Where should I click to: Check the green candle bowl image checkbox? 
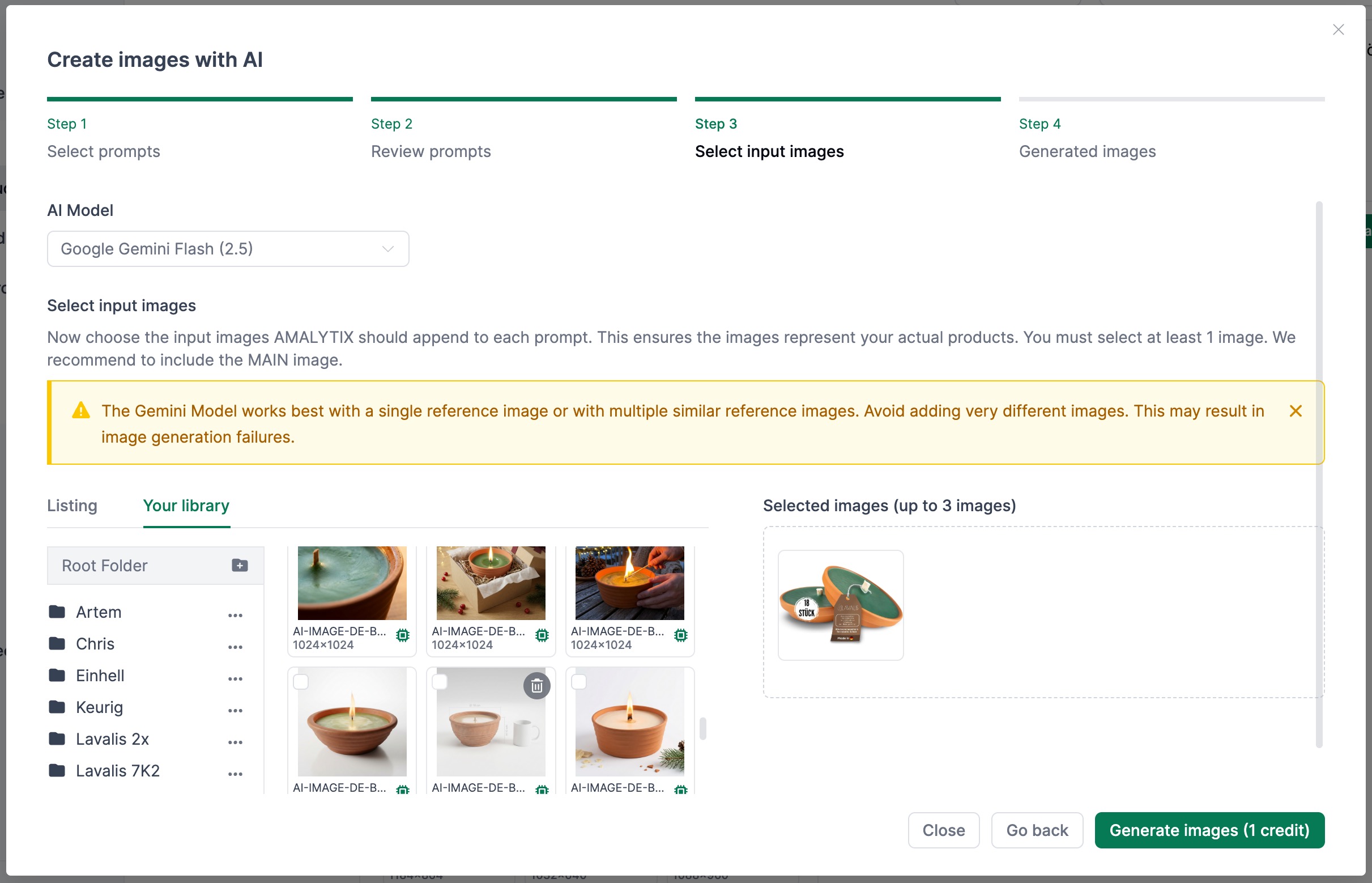[x=301, y=682]
